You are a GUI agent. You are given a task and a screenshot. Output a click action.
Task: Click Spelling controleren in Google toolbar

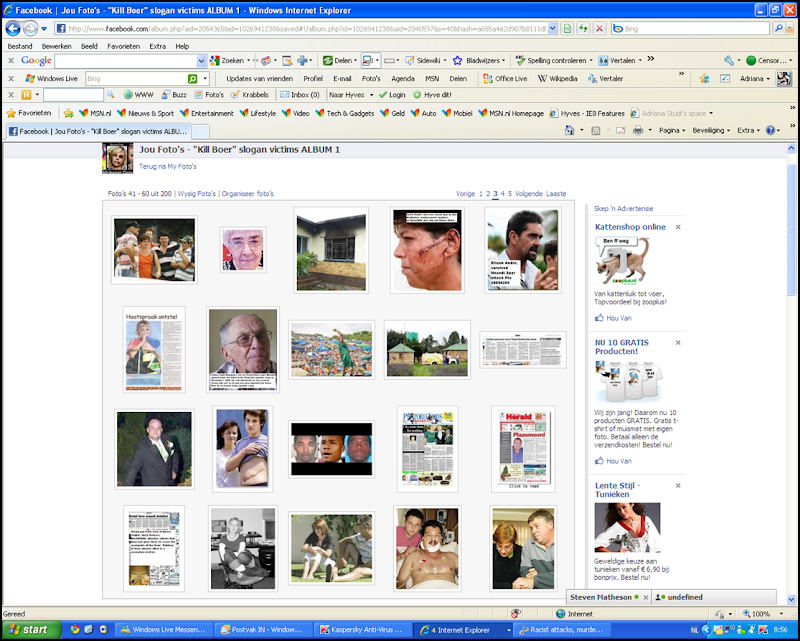tap(554, 60)
